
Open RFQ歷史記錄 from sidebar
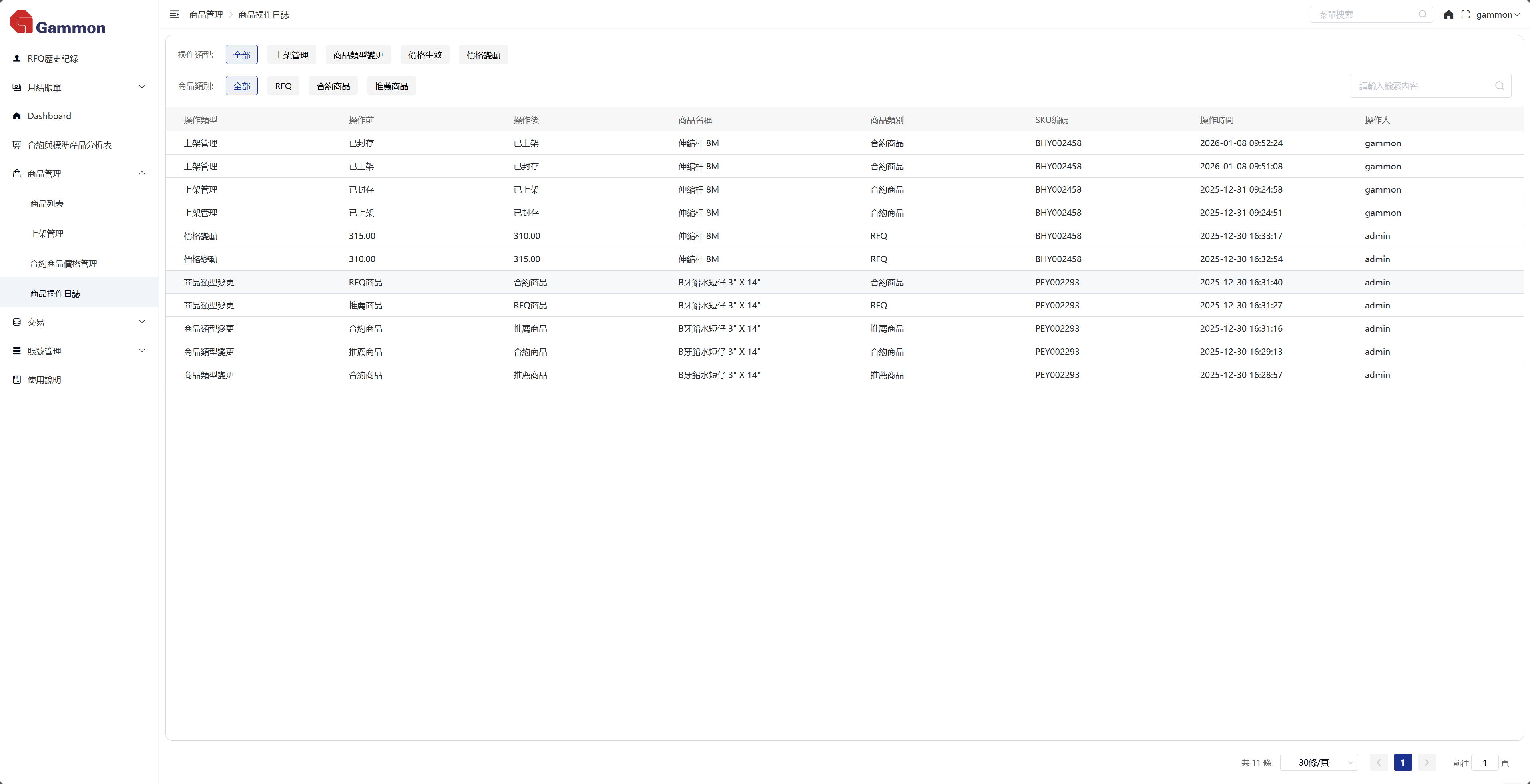(52, 58)
